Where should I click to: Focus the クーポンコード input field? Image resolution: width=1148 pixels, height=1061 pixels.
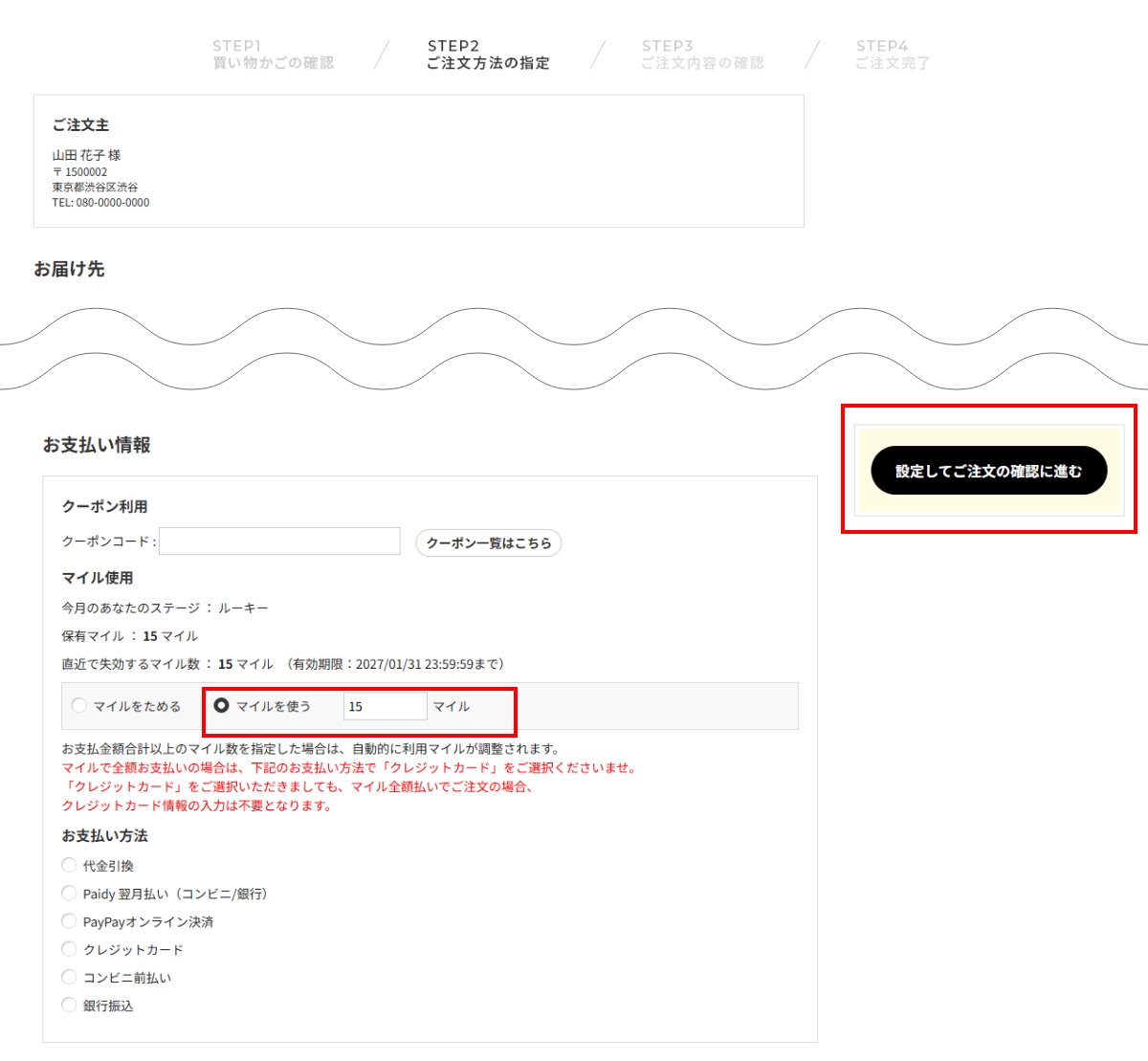tap(279, 542)
